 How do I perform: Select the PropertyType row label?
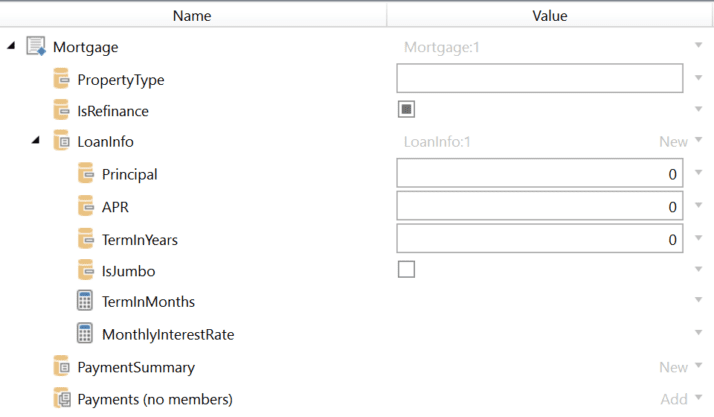pos(121,80)
